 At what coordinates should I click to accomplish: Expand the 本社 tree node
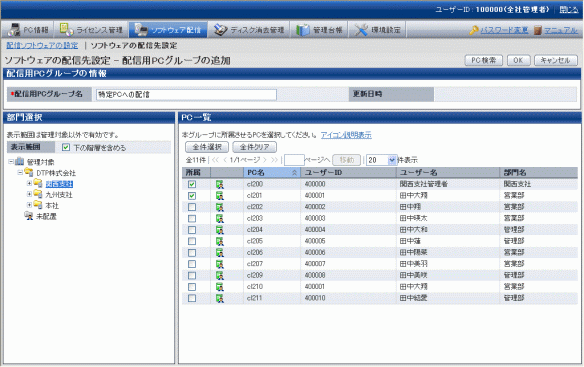pos(29,205)
